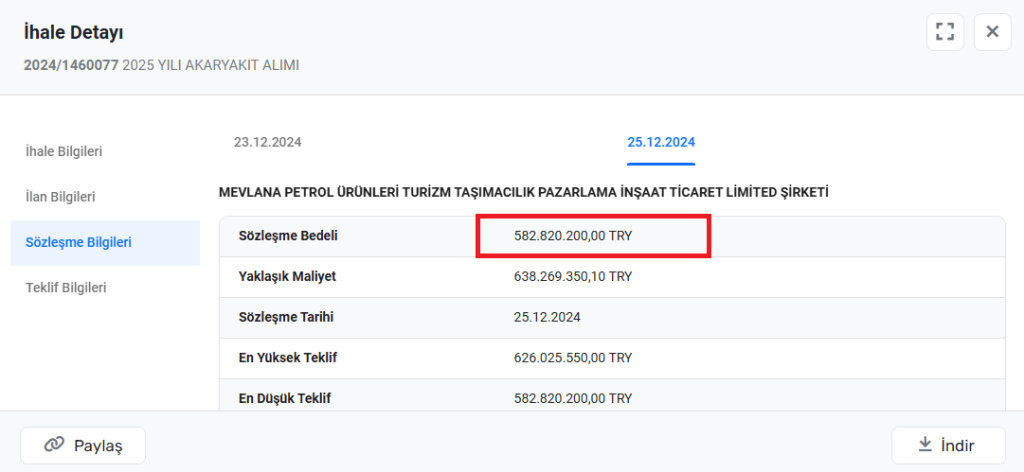Switch to the Teklif Bilgileri section
The height and width of the screenshot is (472, 1024).
66,287
